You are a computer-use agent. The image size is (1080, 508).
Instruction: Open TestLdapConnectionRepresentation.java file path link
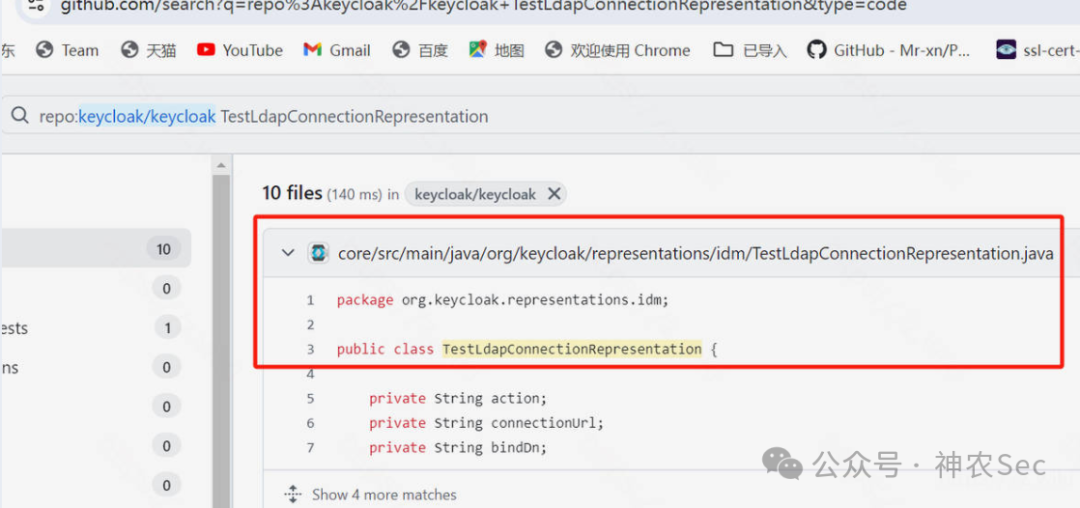pos(696,254)
